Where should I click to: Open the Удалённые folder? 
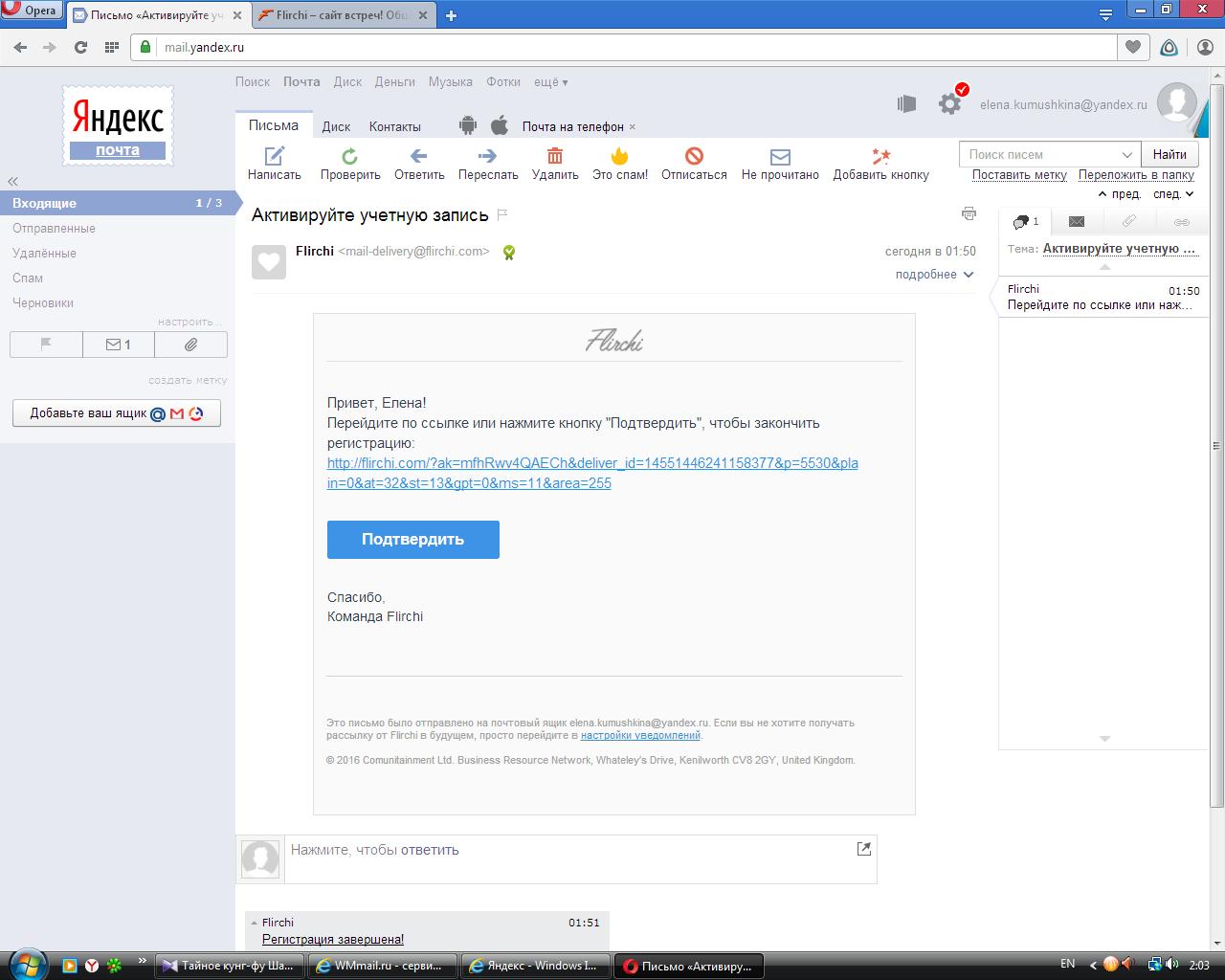tap(44, 254)
